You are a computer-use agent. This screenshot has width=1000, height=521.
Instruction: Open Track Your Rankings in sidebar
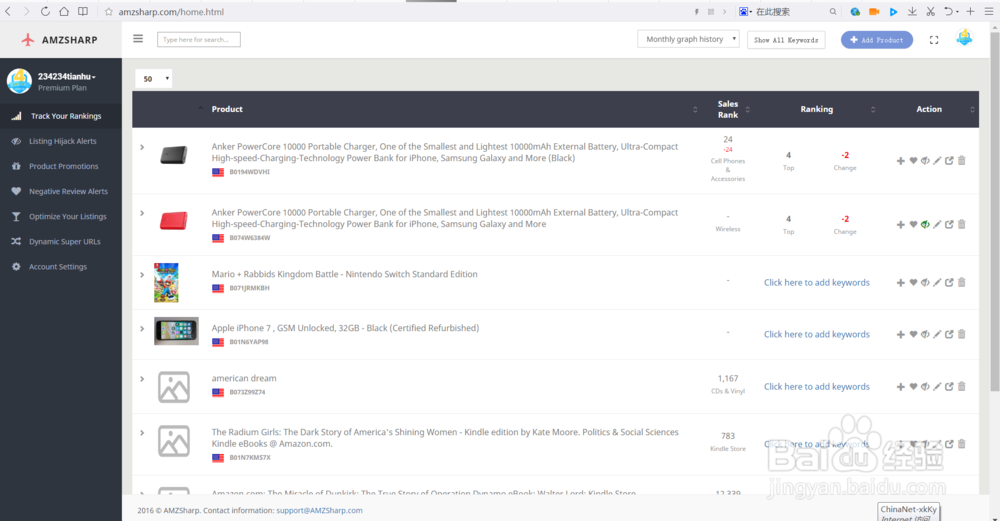[x=61, y=116]
